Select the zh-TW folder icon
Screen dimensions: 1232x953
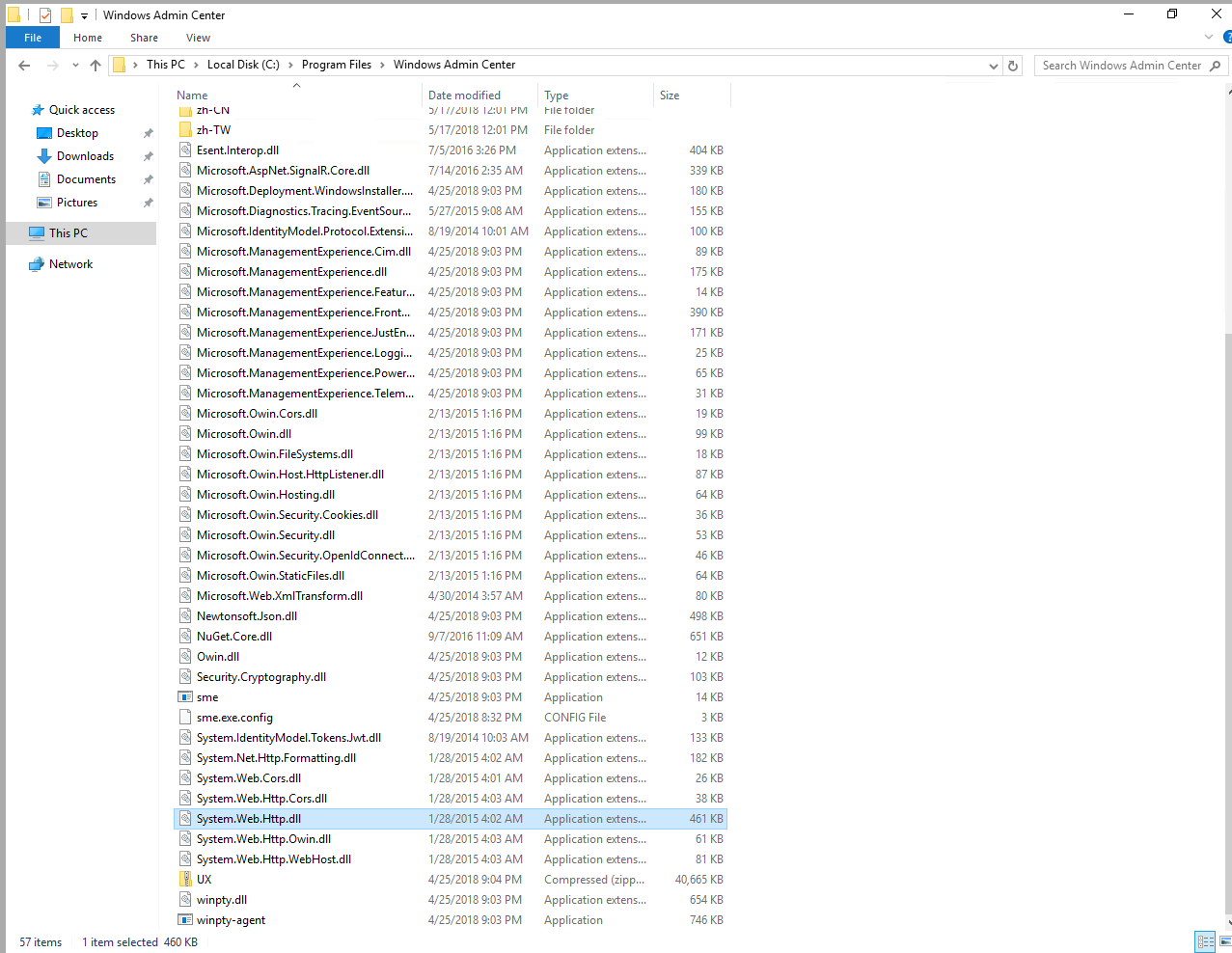[x=185, y=130]
